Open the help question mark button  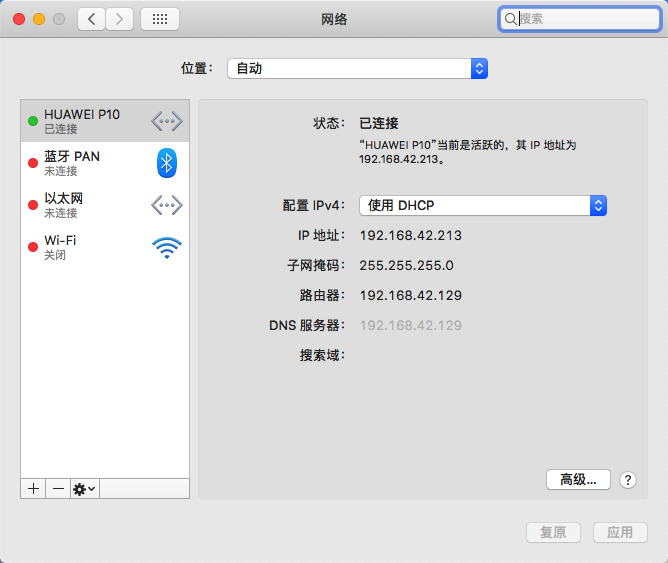(628, 480)
